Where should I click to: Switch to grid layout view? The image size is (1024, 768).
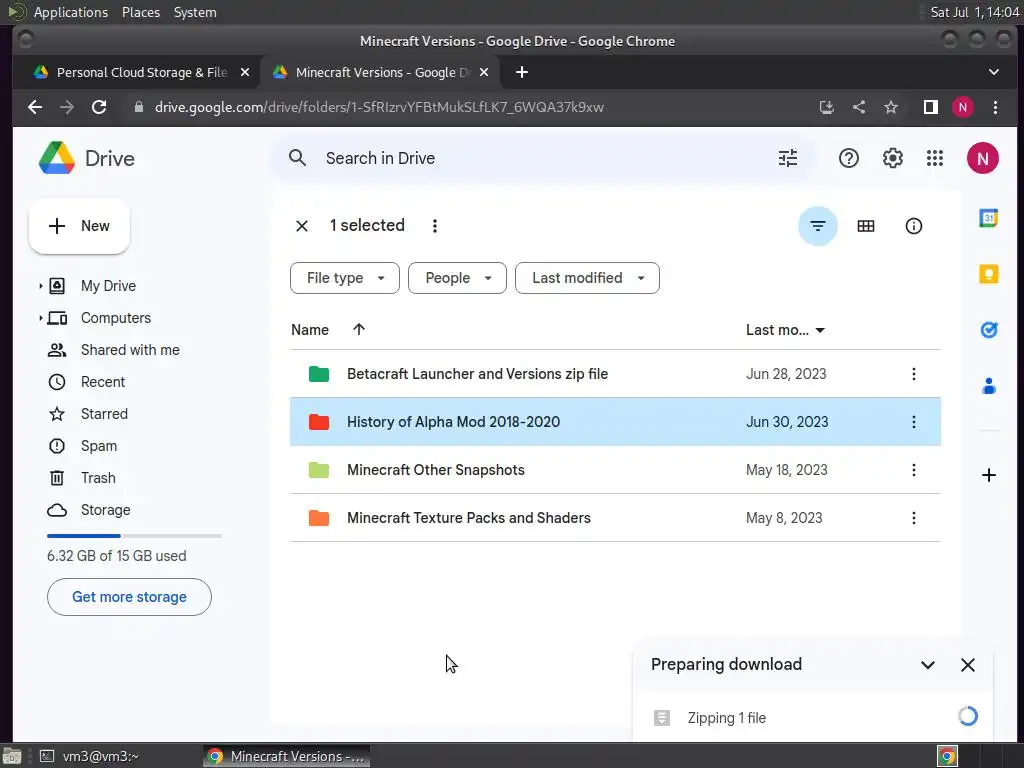pos(866,226)
